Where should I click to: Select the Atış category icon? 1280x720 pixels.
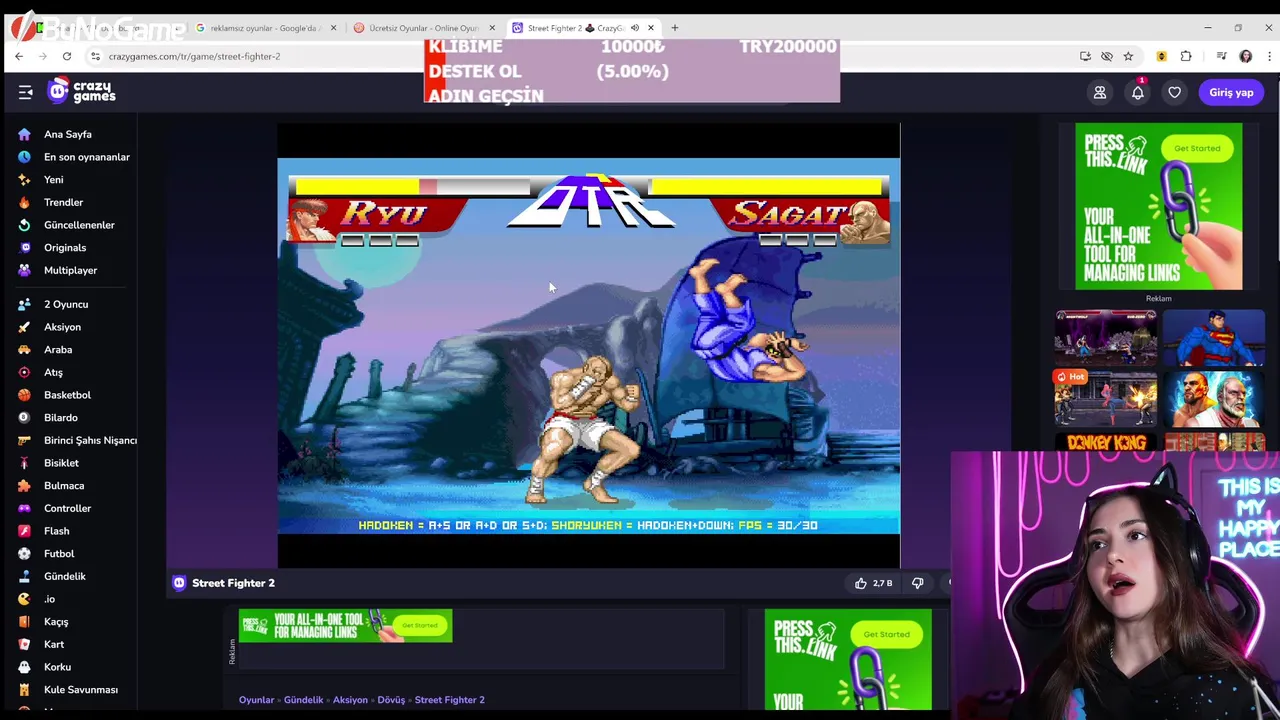coord(24,372)
